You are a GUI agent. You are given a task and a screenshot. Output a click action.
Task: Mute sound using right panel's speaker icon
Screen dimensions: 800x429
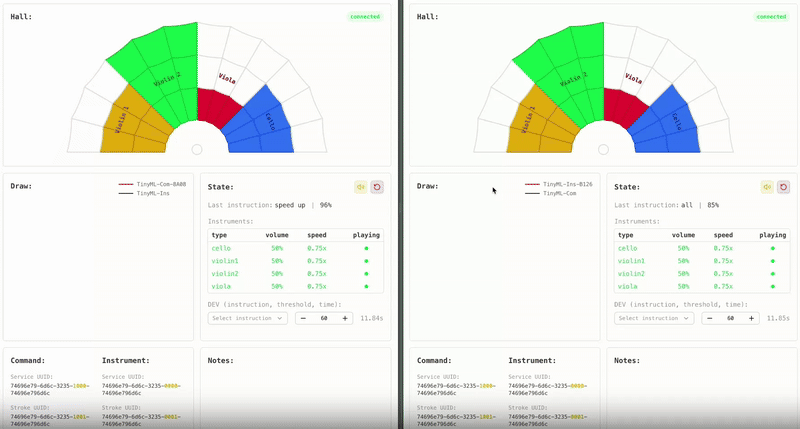coord(767,186)
